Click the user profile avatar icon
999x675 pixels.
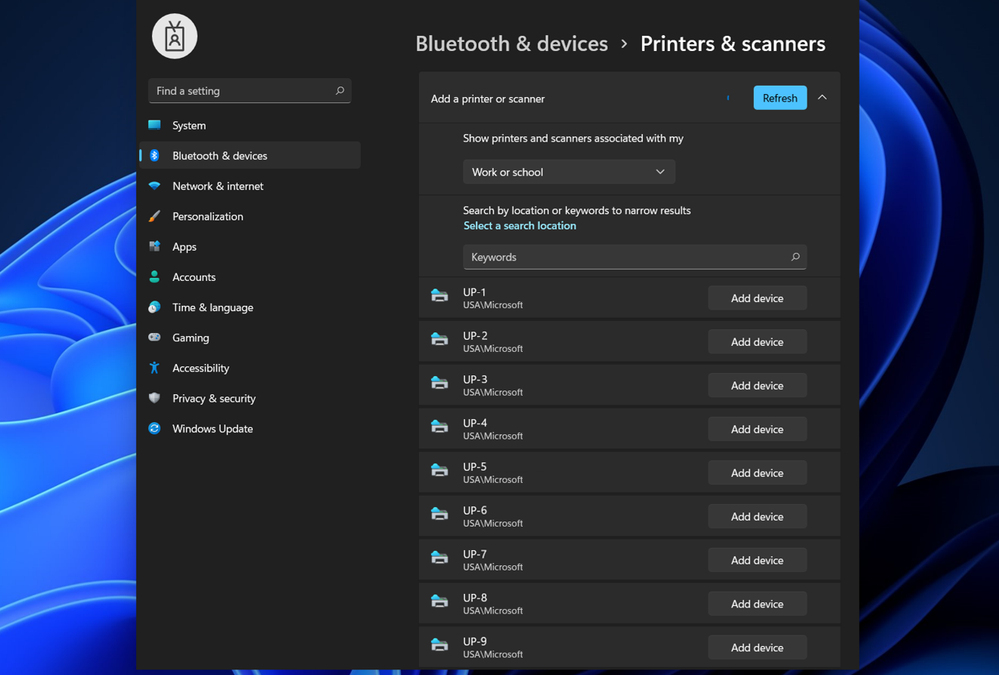pos(175,36)
